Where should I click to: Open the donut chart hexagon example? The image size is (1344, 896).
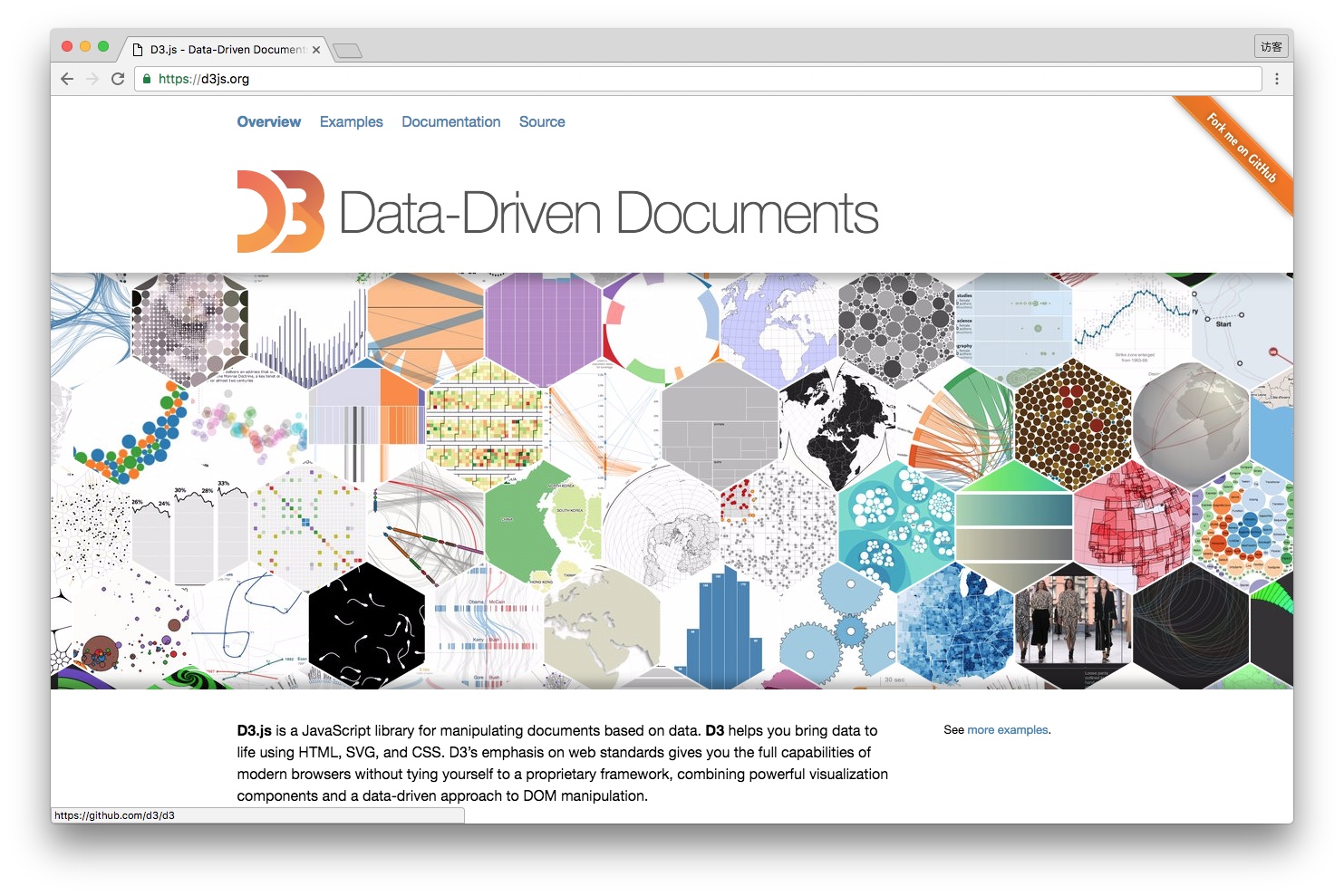tap(662, 327)
